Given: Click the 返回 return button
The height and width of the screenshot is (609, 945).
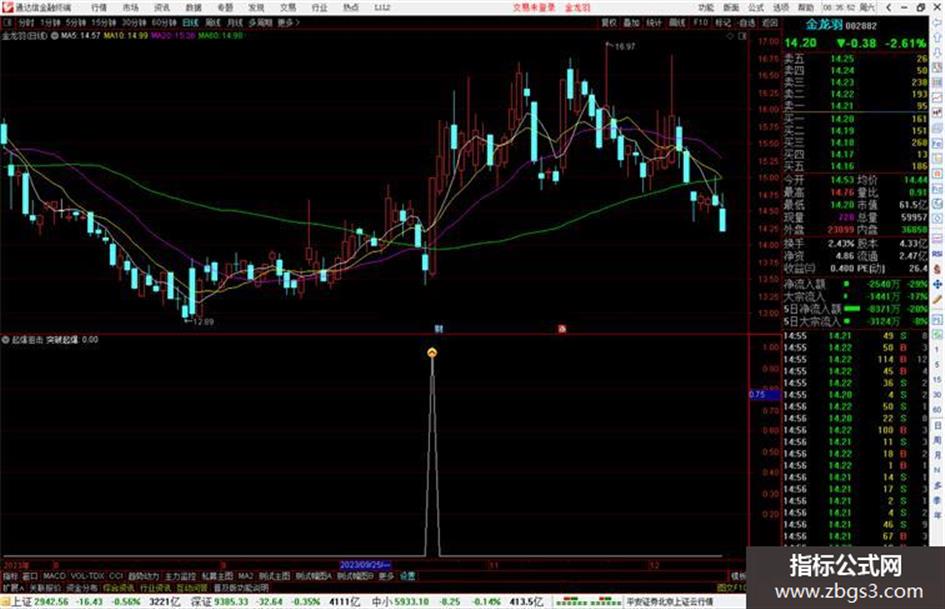Looking at the screenshot, I should [x=770, y=22].
